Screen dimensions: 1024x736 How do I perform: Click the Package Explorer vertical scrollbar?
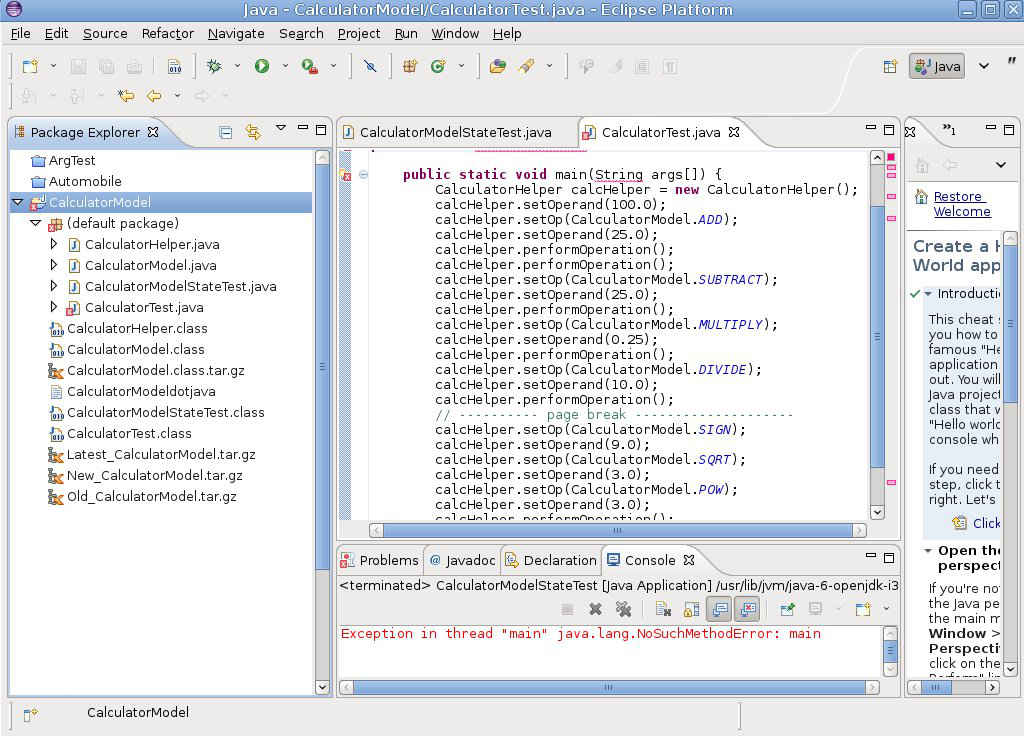[x=322, y=422]
